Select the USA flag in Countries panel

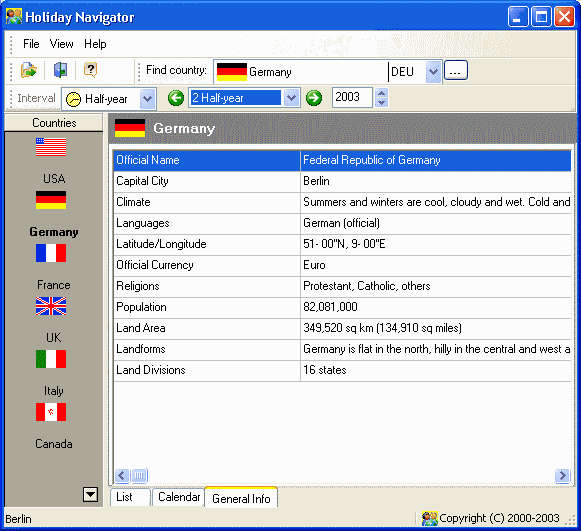[x=51, y=147]
